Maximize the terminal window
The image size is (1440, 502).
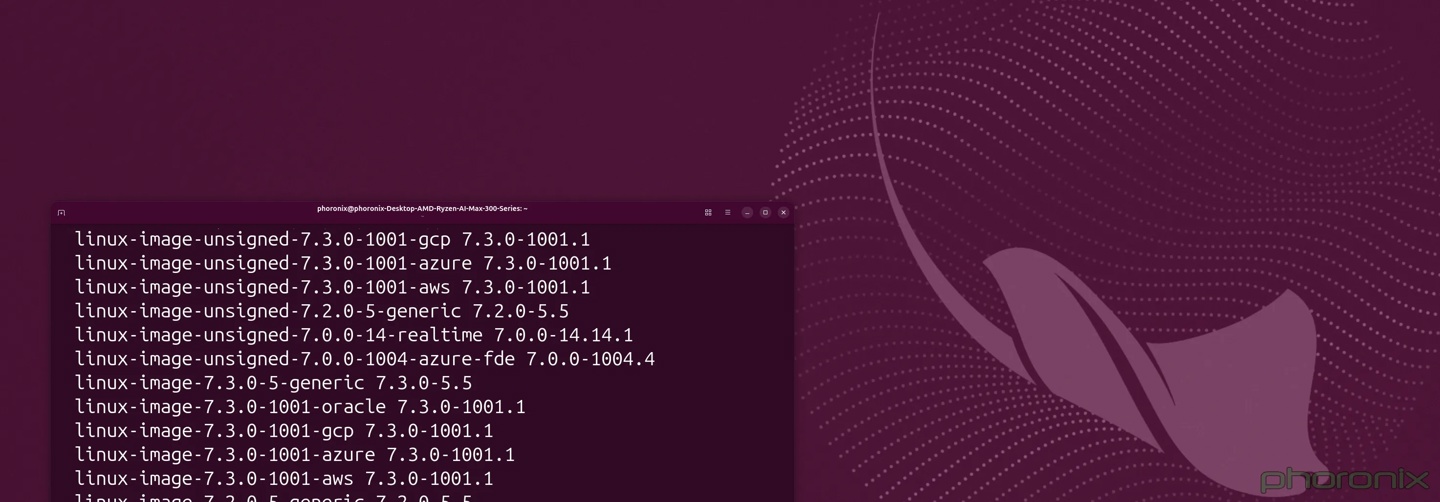click(765, 212)
